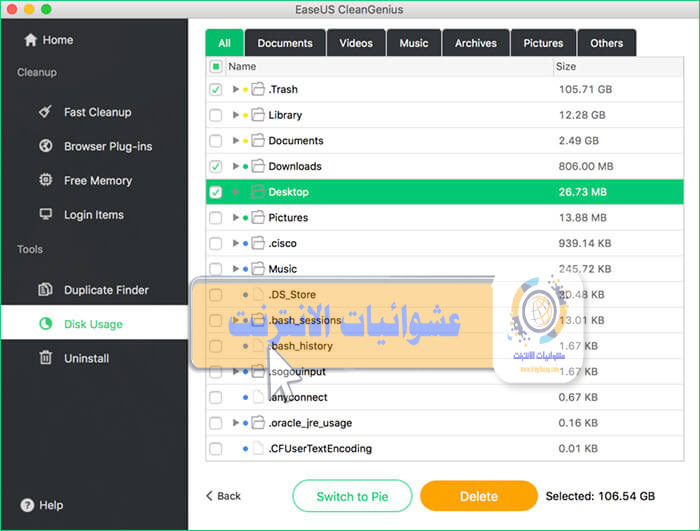Click the Browser Plug-ins globe icon
This screenshot has height=531, width=700.
[46, 146]
